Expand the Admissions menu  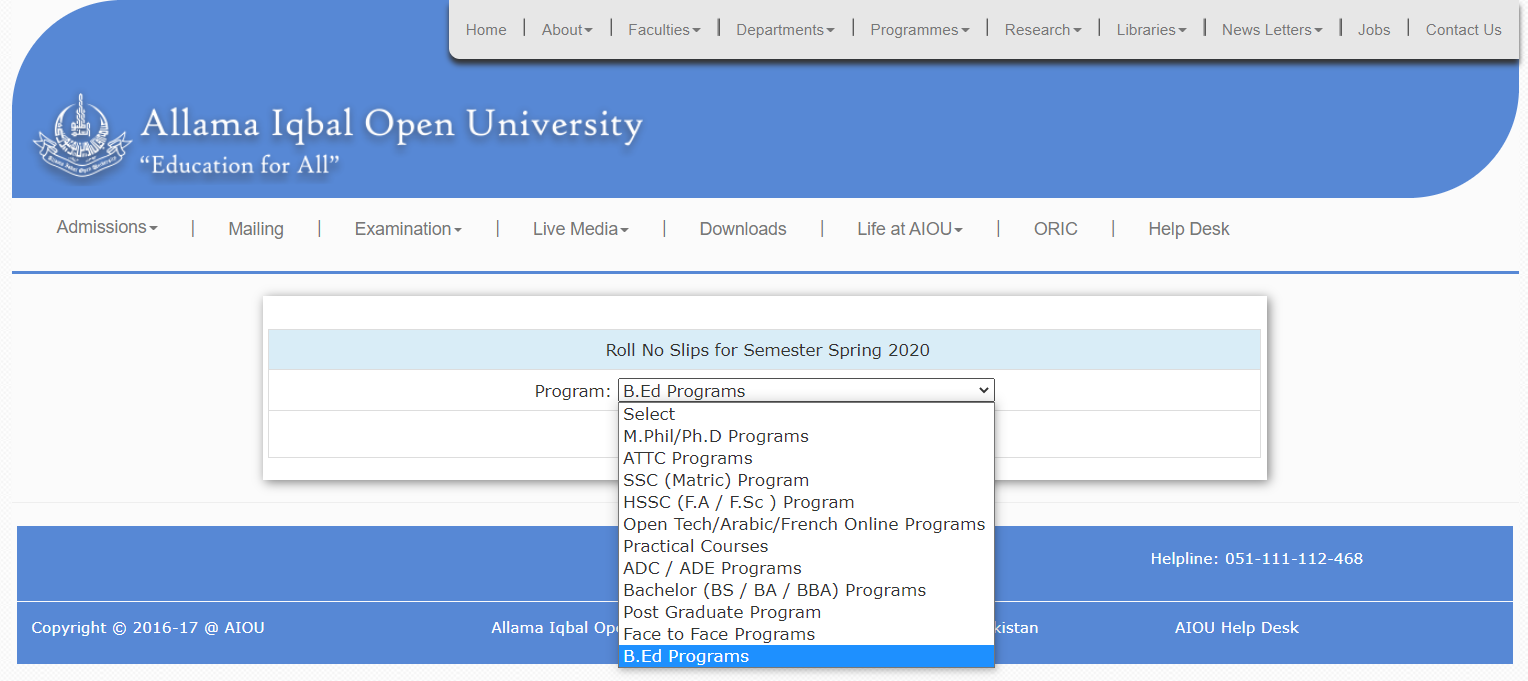coord(107,227)
